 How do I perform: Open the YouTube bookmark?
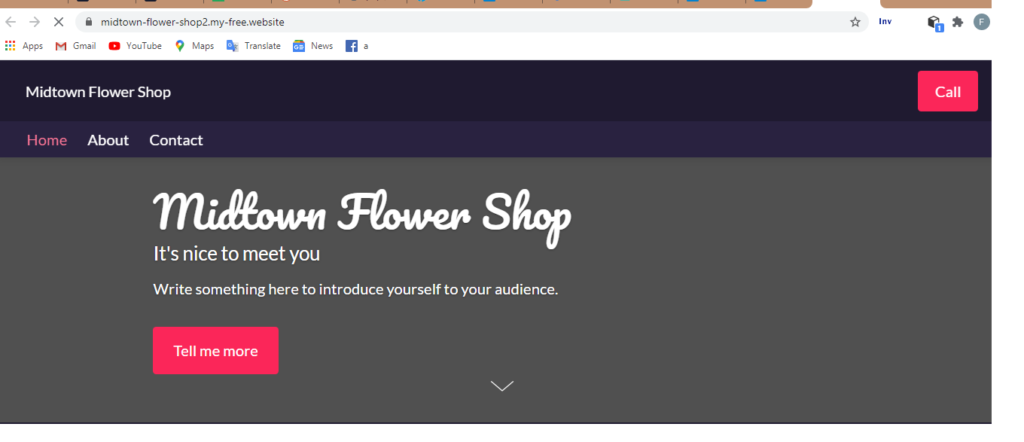(135, 46)
